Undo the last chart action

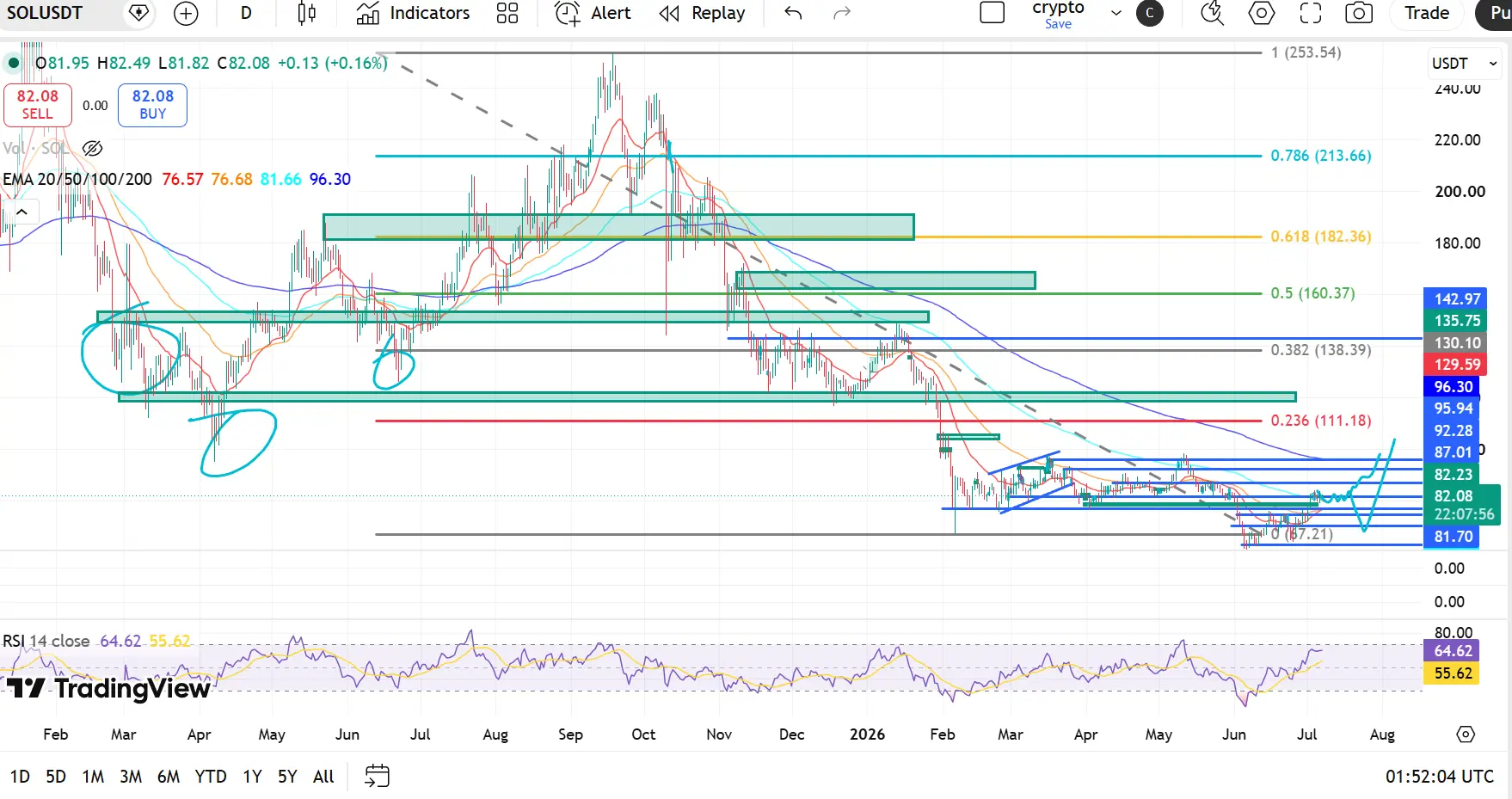(x=793, y=13)
